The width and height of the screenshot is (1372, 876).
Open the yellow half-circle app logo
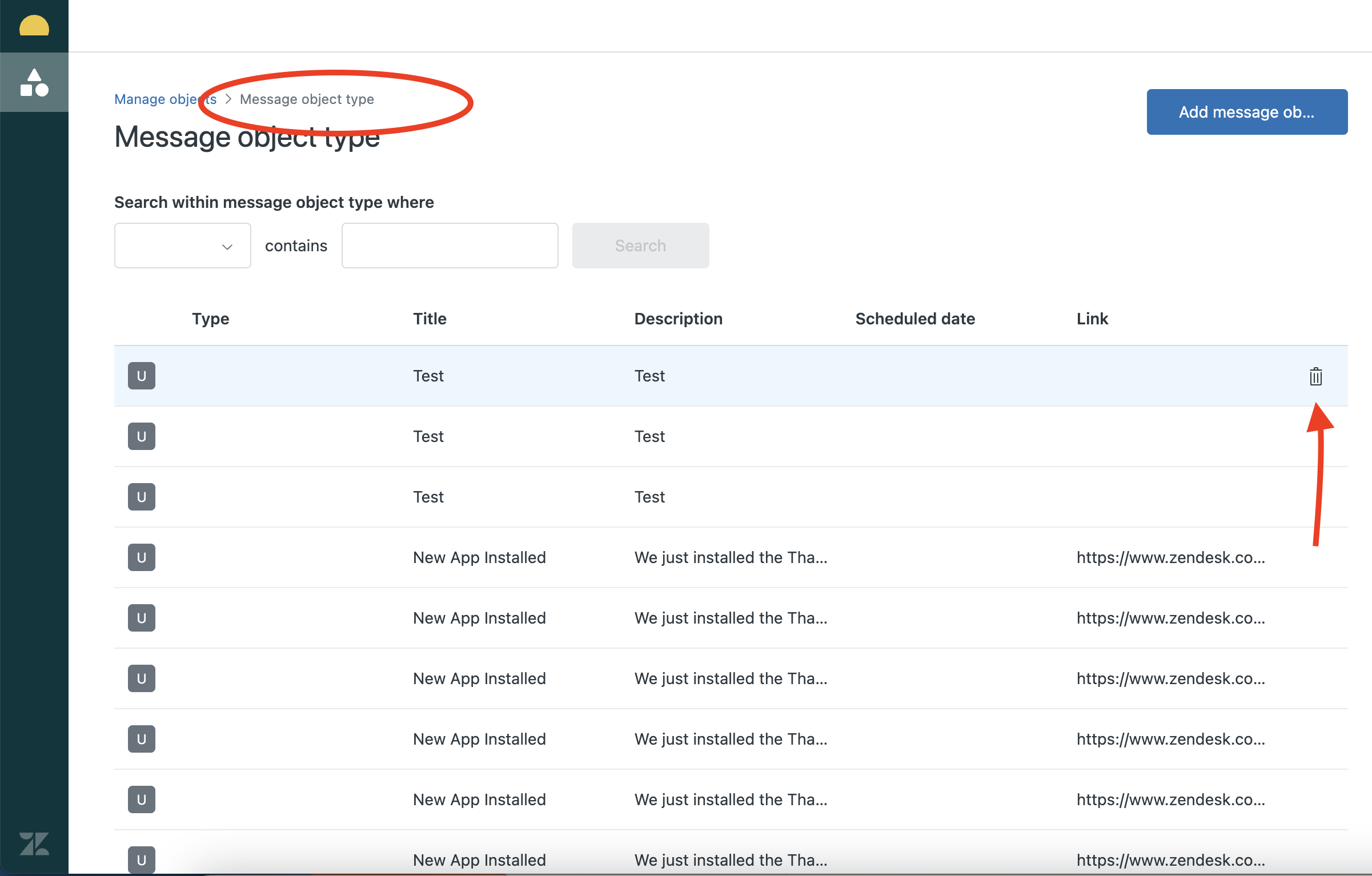point(34,26)
